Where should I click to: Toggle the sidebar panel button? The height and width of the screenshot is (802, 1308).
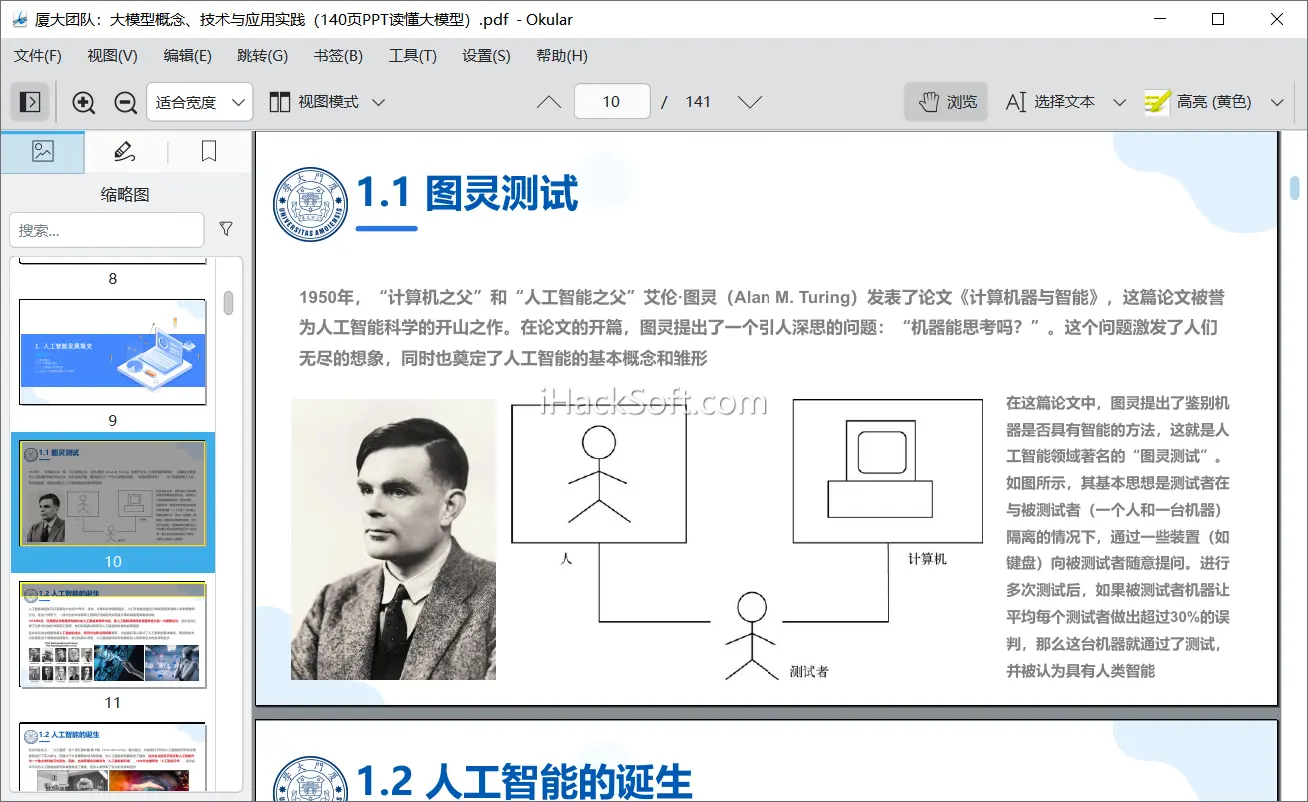[30, 102]
